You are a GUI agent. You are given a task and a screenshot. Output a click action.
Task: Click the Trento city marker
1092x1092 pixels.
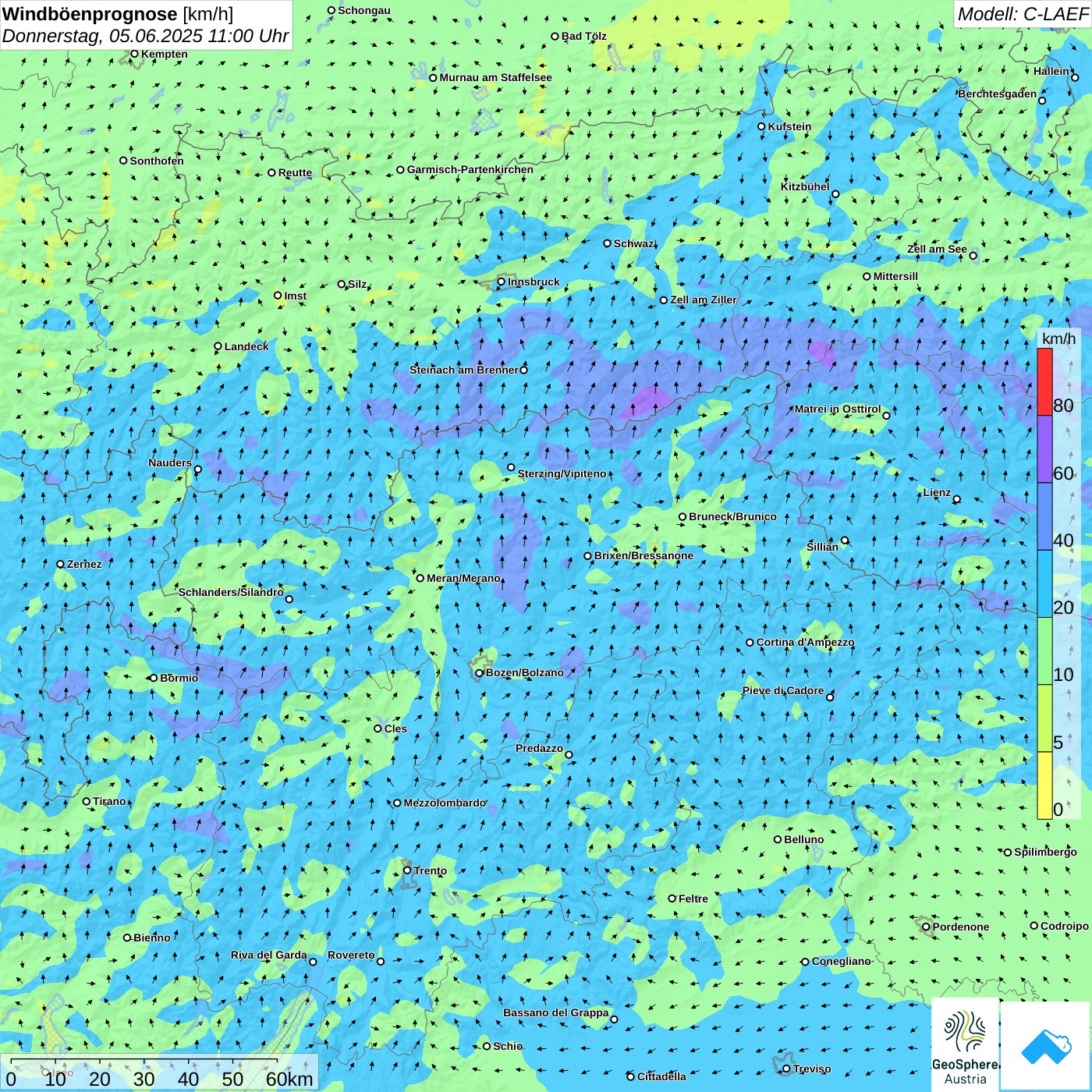pyautogui.click(x=407, y=870)
